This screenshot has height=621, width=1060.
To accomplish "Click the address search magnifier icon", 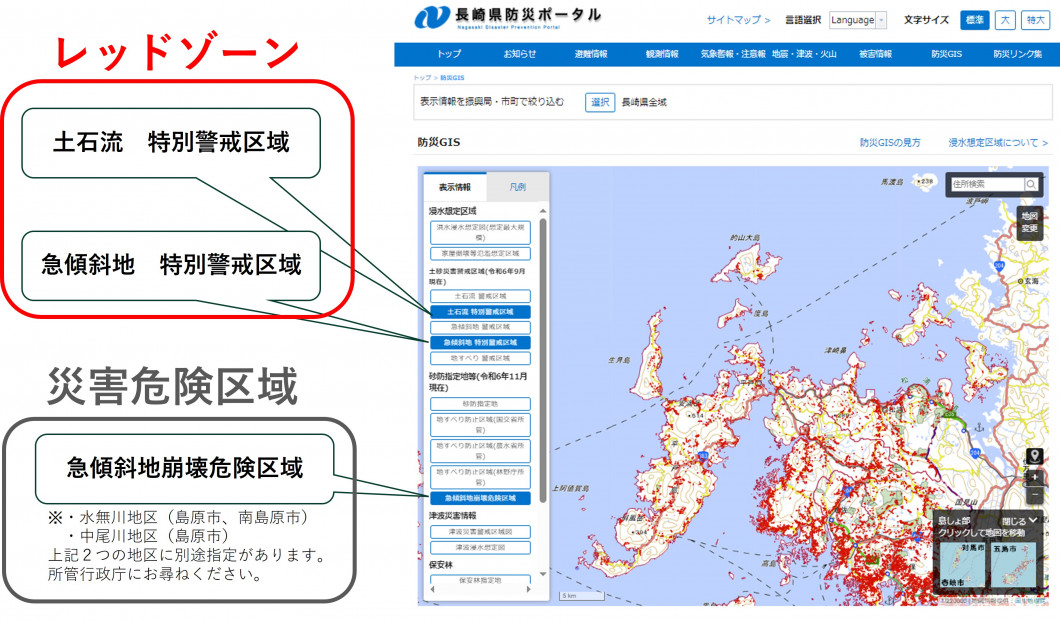I will (1031, 184).
